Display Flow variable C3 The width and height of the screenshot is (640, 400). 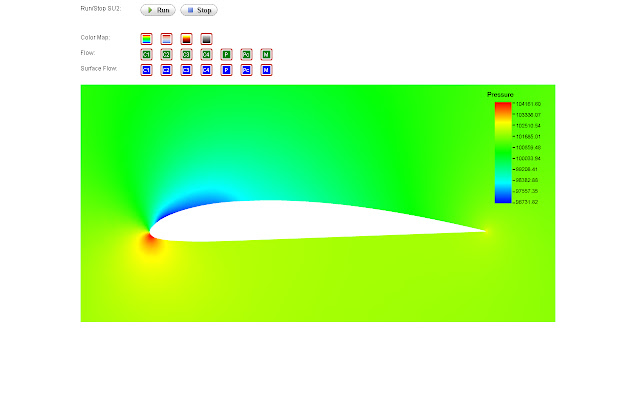click(187, 54)
